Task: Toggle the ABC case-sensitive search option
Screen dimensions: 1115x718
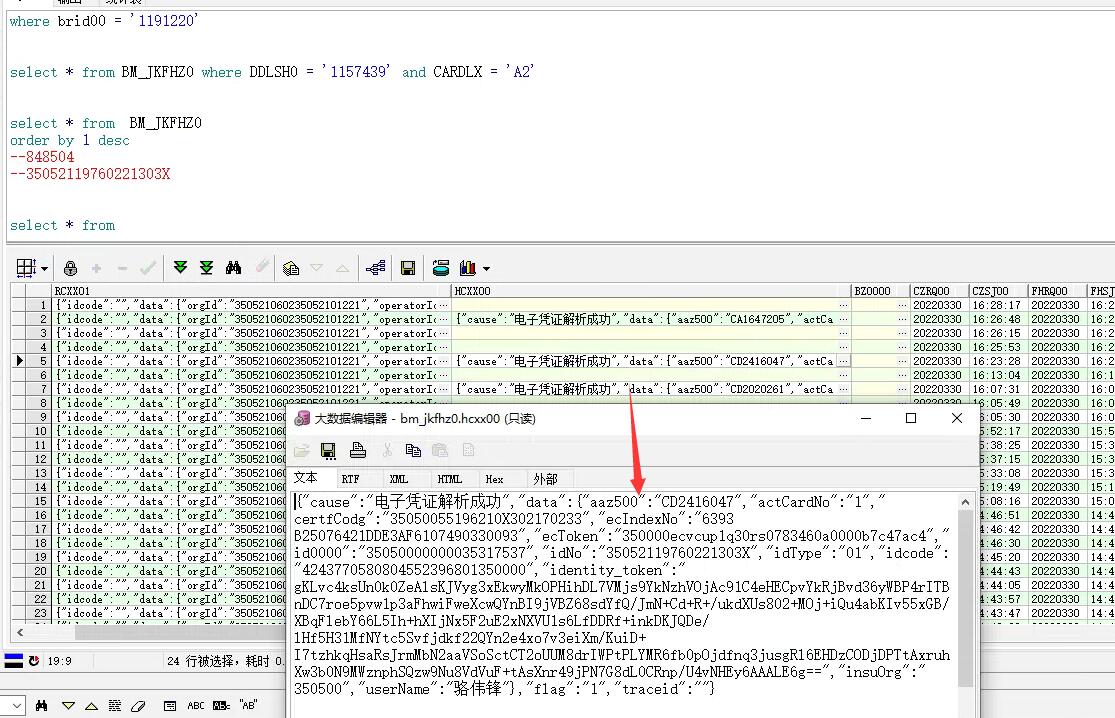Action: click(x=196, y=705)
